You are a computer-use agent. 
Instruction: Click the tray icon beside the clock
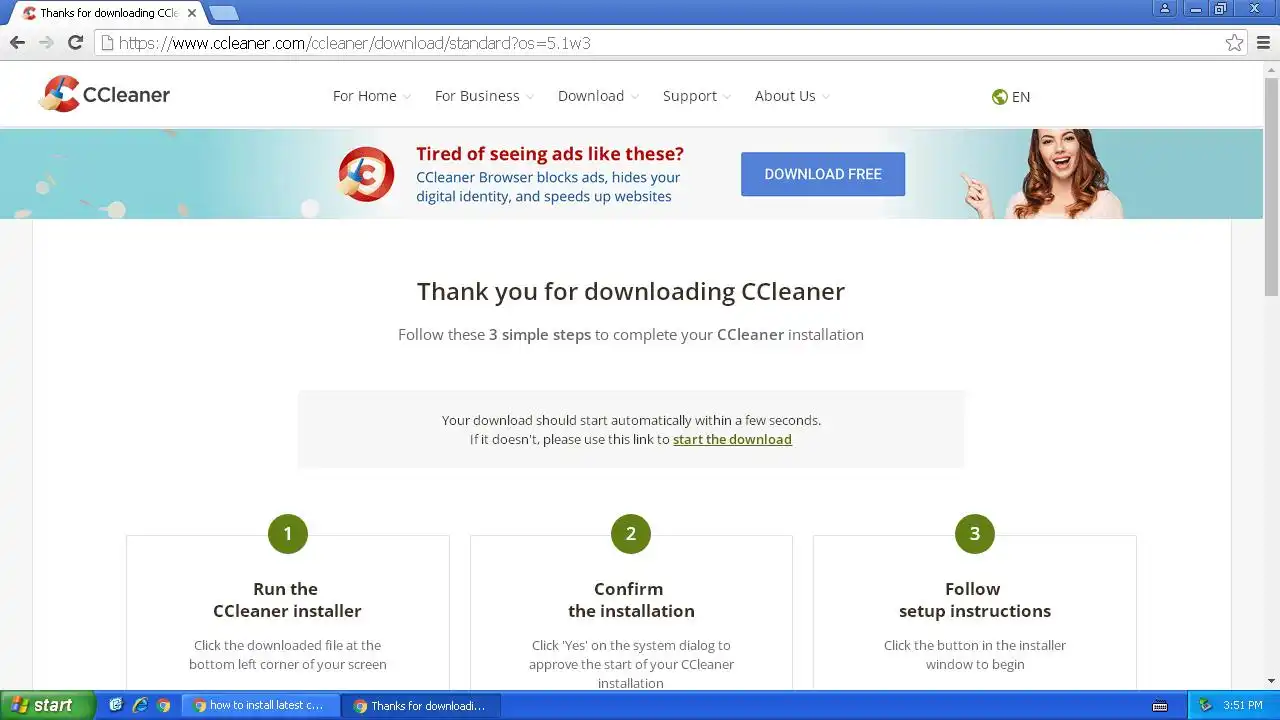click(x=1205, y=705)
